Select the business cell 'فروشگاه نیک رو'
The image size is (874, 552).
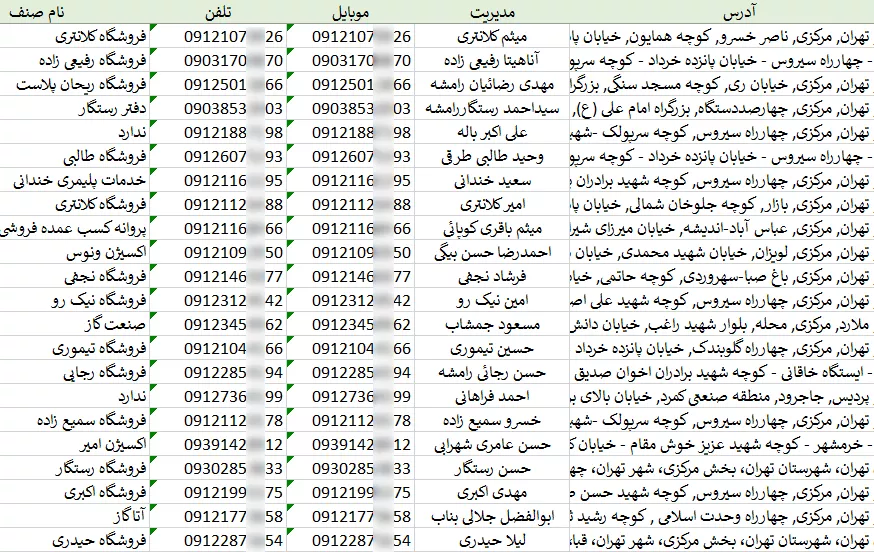pyautogui.click(x=75, y=300)
